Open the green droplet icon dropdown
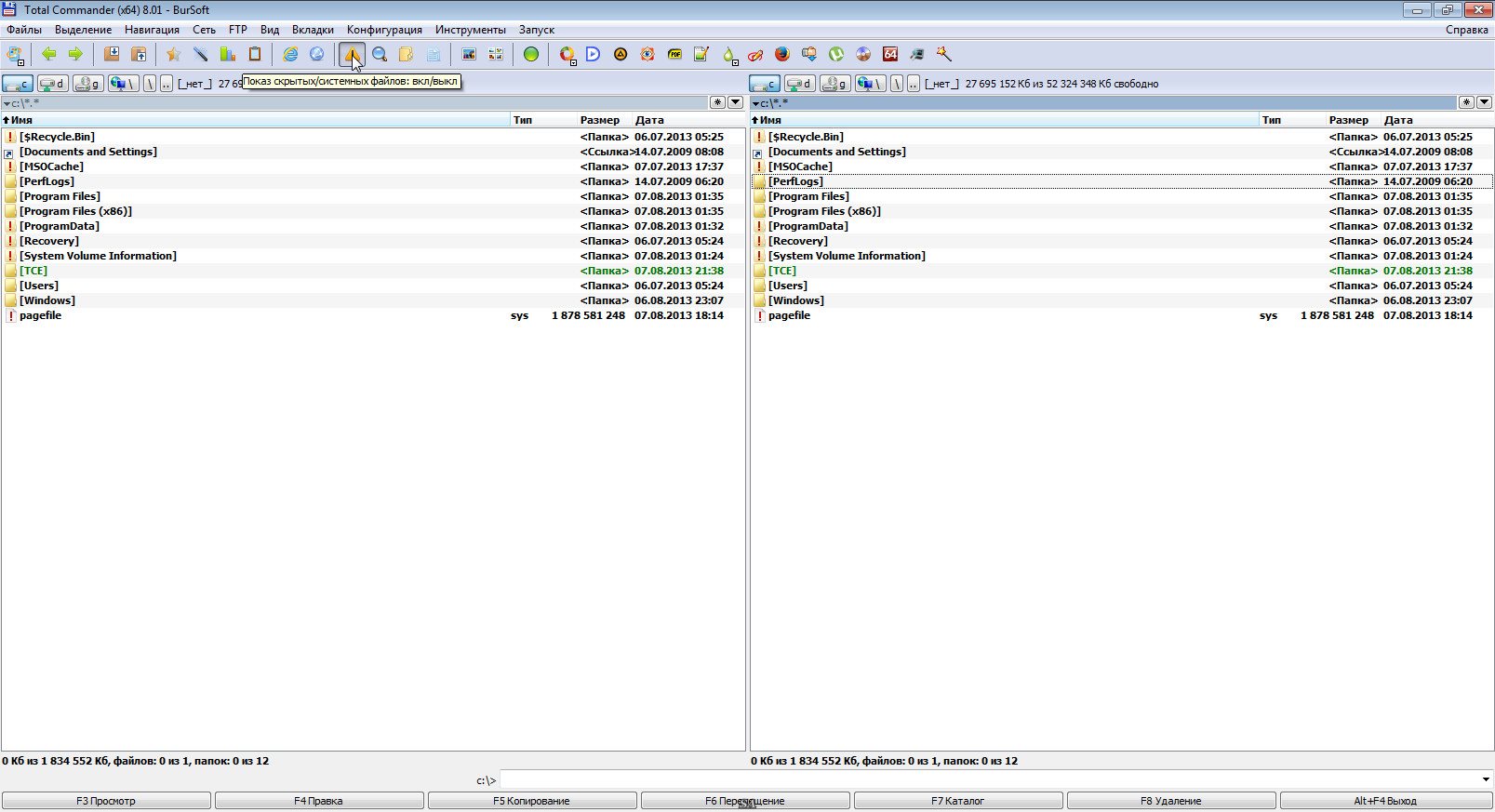 729,55
